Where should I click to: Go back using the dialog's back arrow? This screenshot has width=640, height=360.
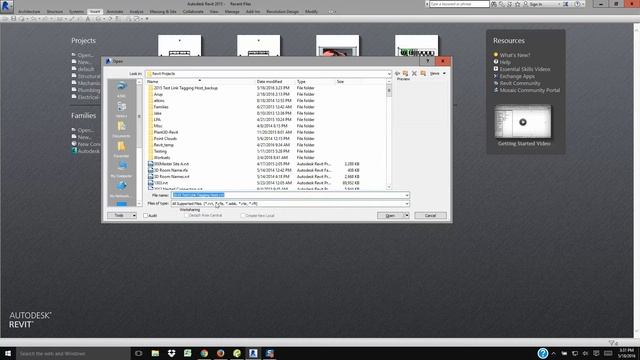pyautogui.click(x=397, y=73)
